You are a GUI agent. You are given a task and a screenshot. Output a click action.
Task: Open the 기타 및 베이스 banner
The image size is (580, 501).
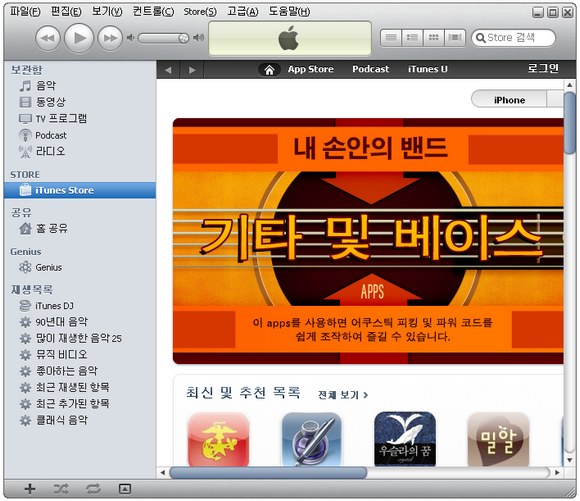coord(368,241)
